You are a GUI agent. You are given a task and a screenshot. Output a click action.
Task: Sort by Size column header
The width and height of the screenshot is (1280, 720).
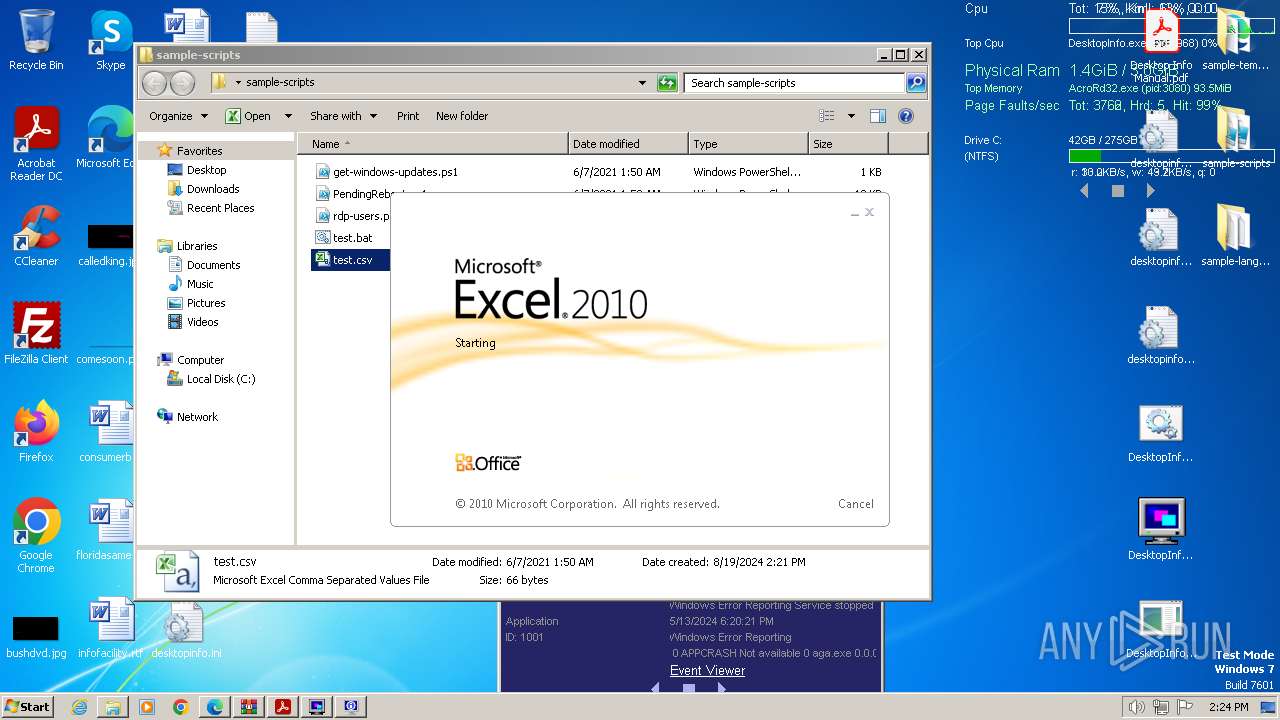(x=848, y=144)
